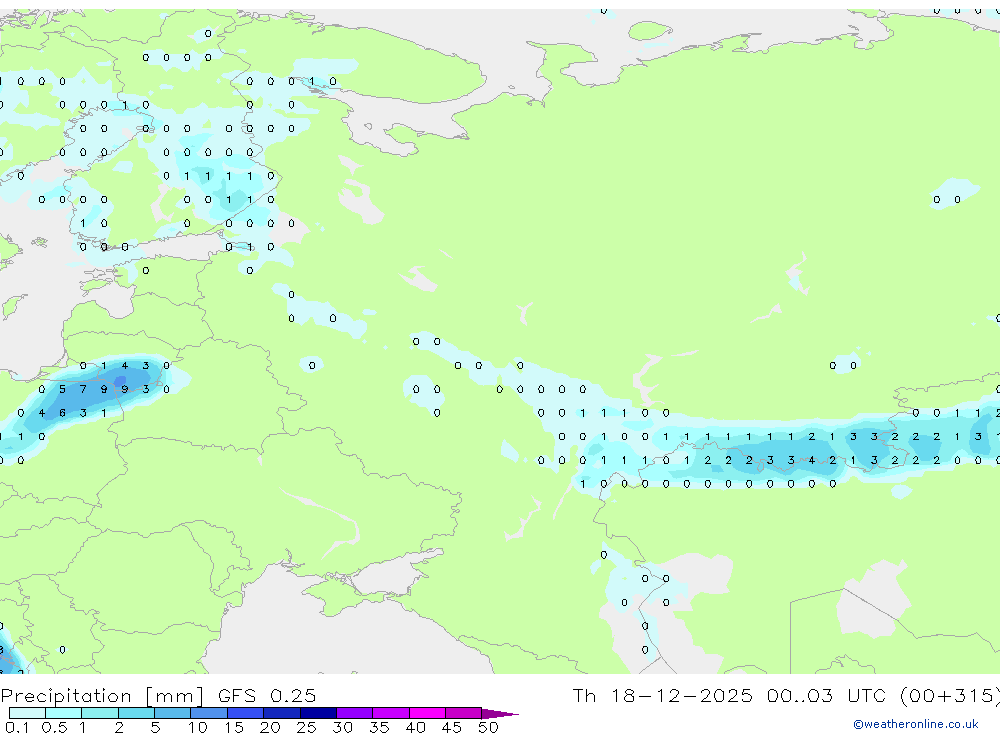Click the legend label '45'
The image size is (1000, 733).
pos(452,727)
